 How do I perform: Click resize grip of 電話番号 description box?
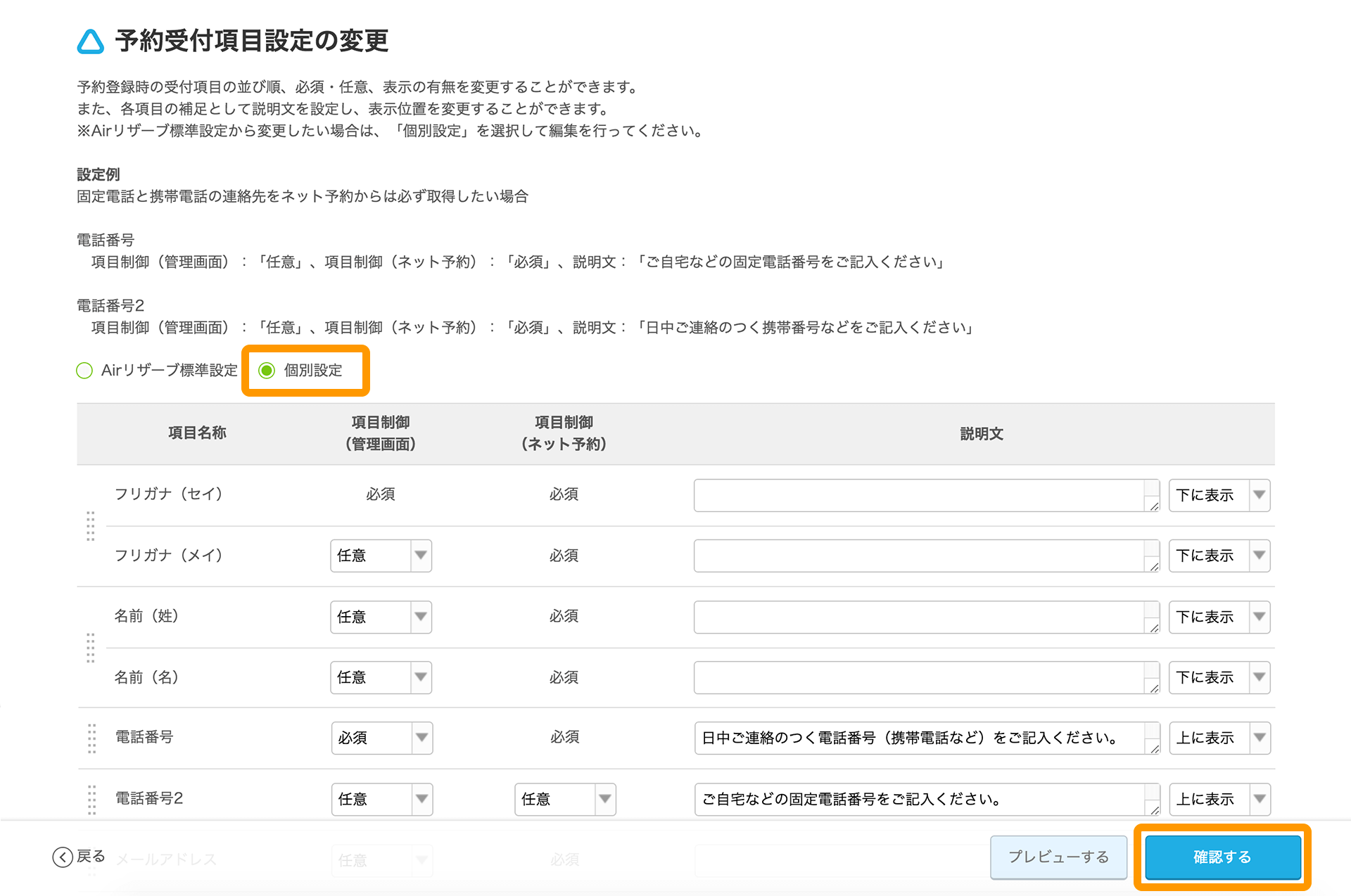tap(1154, 749)
